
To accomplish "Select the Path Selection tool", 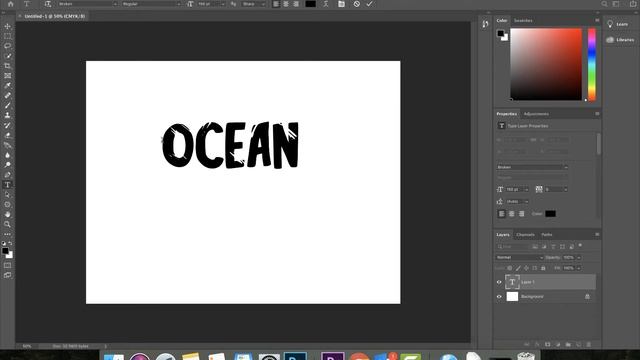I will pyautogui.click(x=7, y=195).
